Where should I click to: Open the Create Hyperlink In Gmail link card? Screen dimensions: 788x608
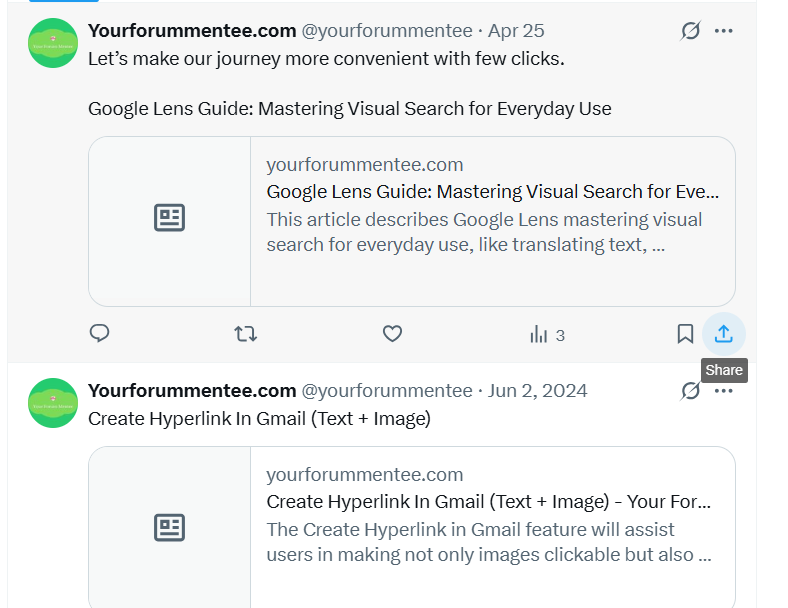(412, 527)
